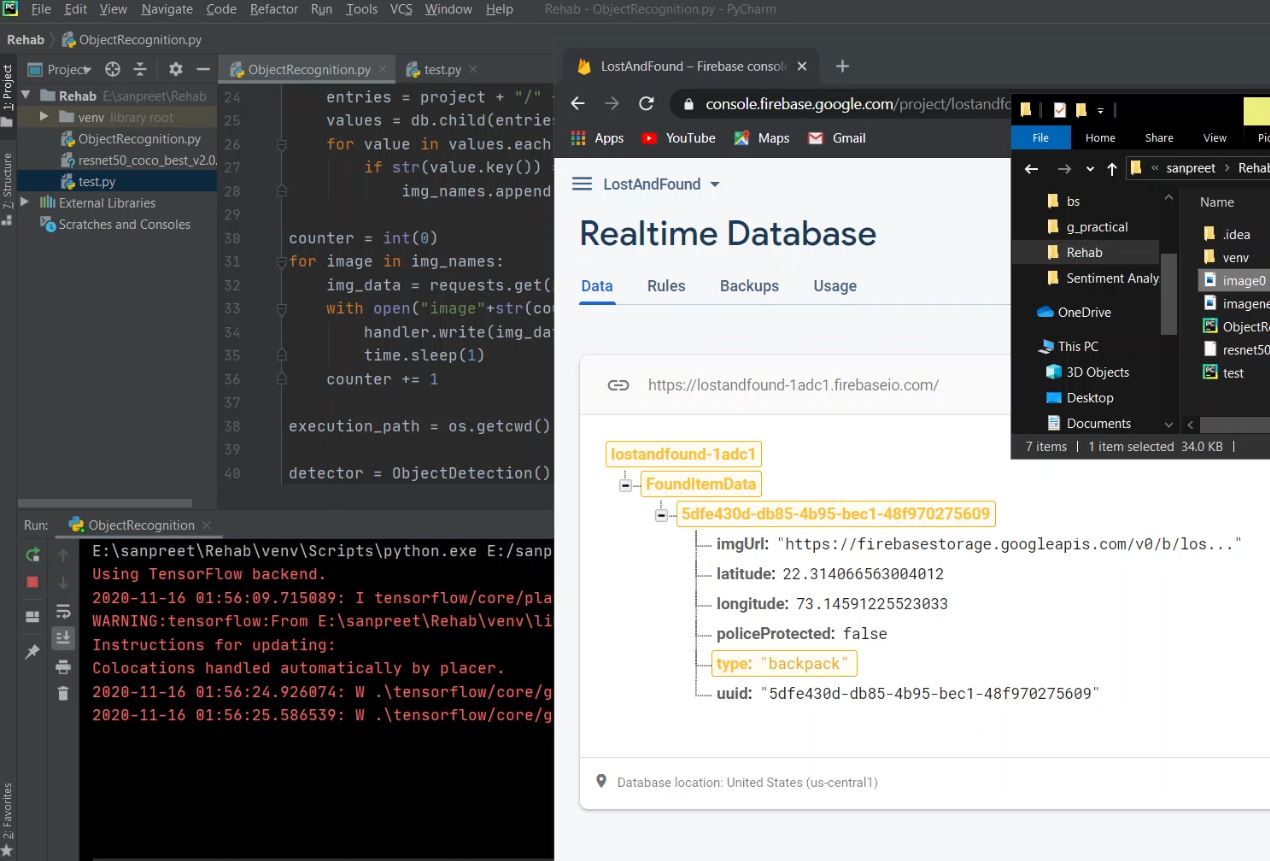
Task: Collapse all in the Project panel toolbar
Action: coord(140,70)
